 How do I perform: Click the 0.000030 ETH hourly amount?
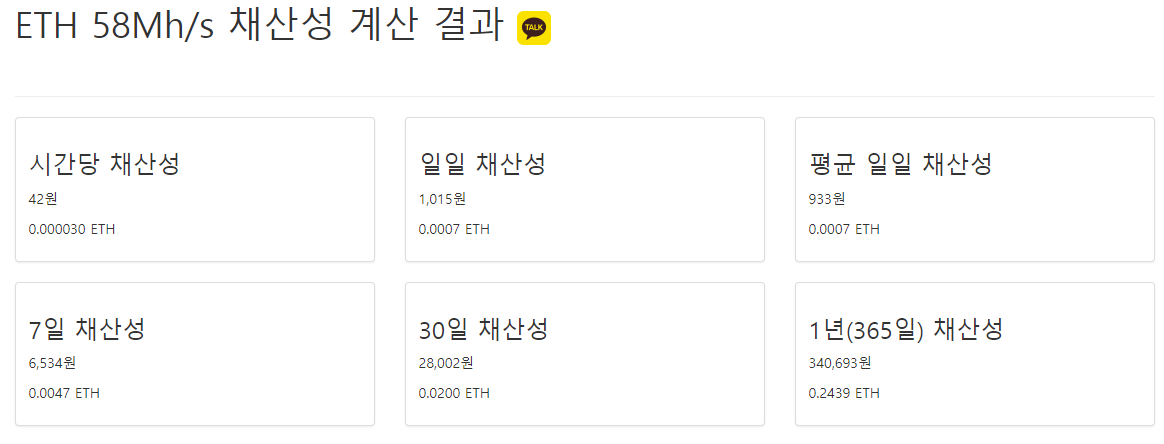coord(72,229)
